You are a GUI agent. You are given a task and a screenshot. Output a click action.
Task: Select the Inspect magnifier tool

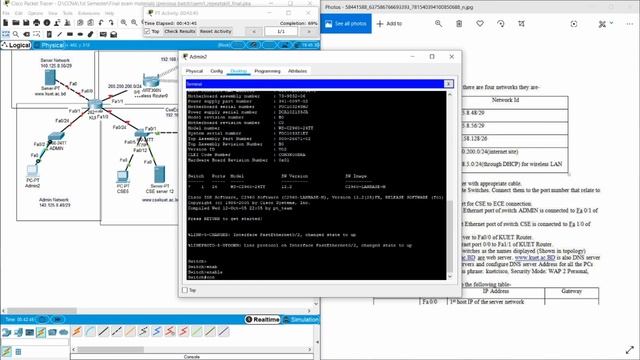tap(16, 34)
